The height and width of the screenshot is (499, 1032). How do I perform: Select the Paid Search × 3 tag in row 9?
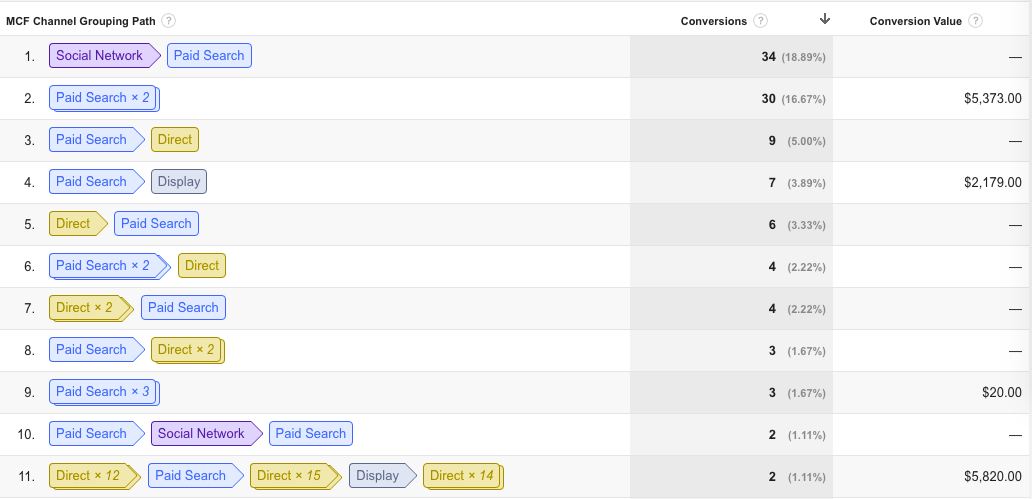coord(105,392)
